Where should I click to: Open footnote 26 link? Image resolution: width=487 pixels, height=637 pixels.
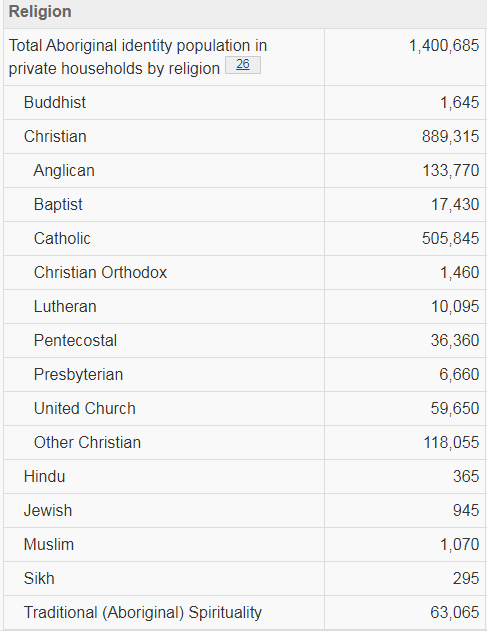(x=243, y=65)
